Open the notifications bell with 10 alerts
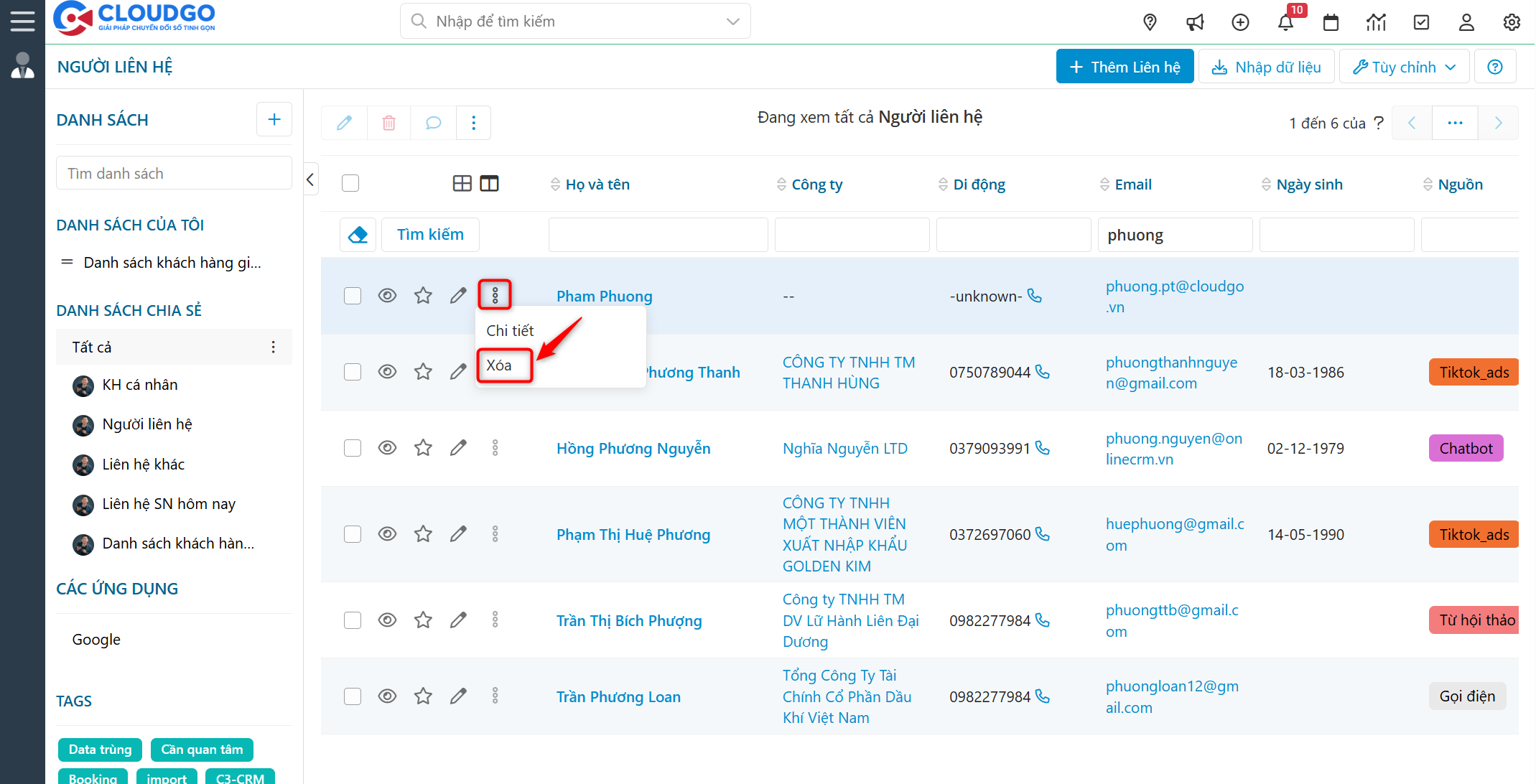The image size is (1536, 784). [1286, 22]
